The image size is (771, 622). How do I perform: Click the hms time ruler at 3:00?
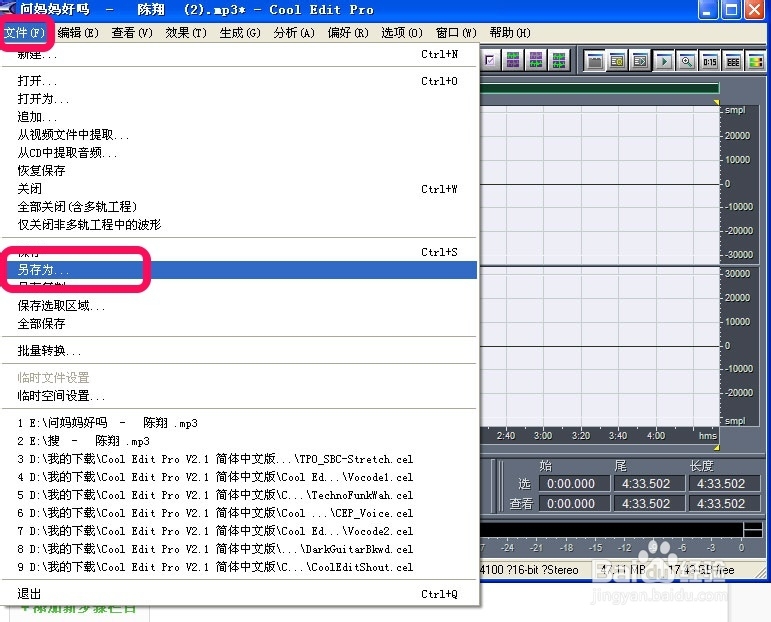pyautogui.click(x=543, y=436)
